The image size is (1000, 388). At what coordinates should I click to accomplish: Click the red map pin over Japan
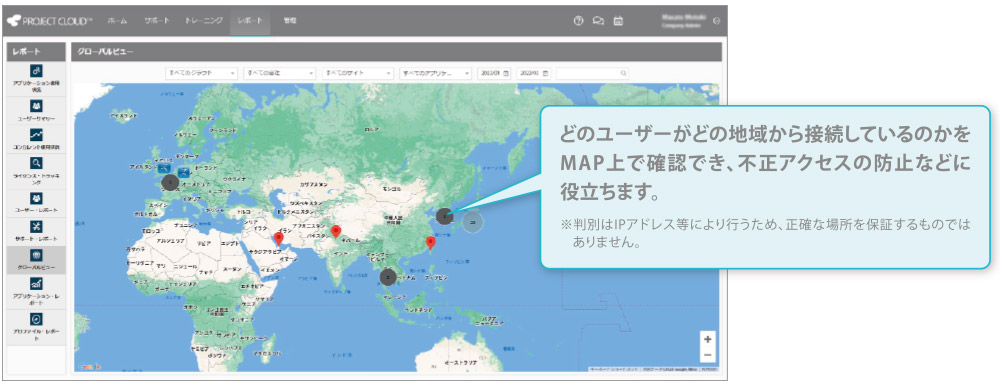click(x=430, y=243)
